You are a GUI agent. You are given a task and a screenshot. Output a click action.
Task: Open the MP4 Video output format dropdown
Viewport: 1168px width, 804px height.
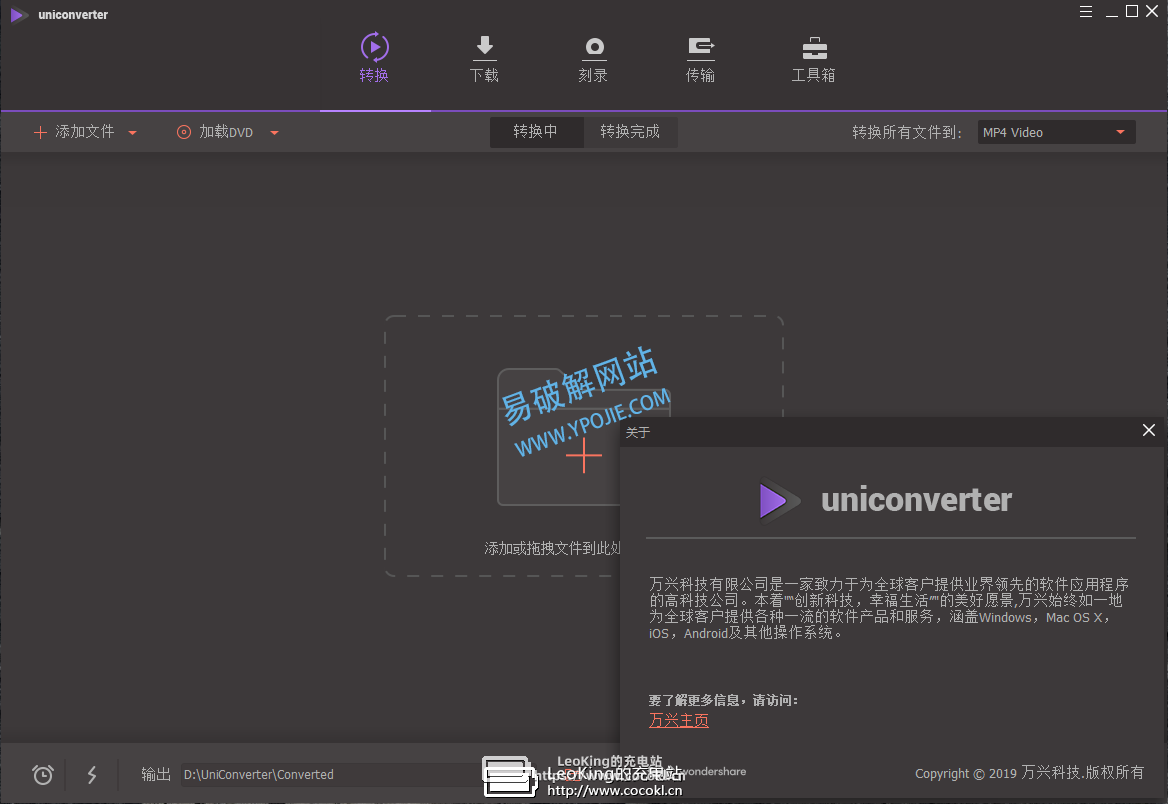(1056, 132)
